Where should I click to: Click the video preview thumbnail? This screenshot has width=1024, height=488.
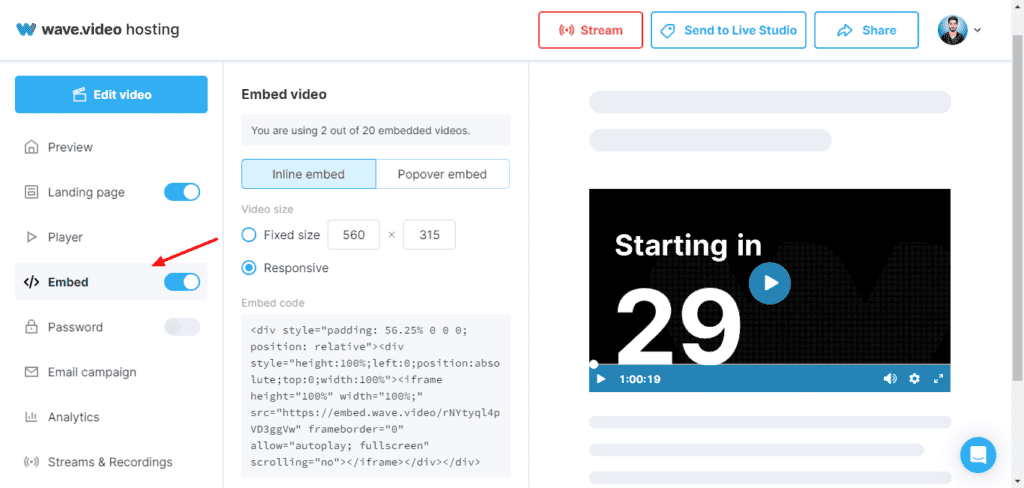[769, 290]
